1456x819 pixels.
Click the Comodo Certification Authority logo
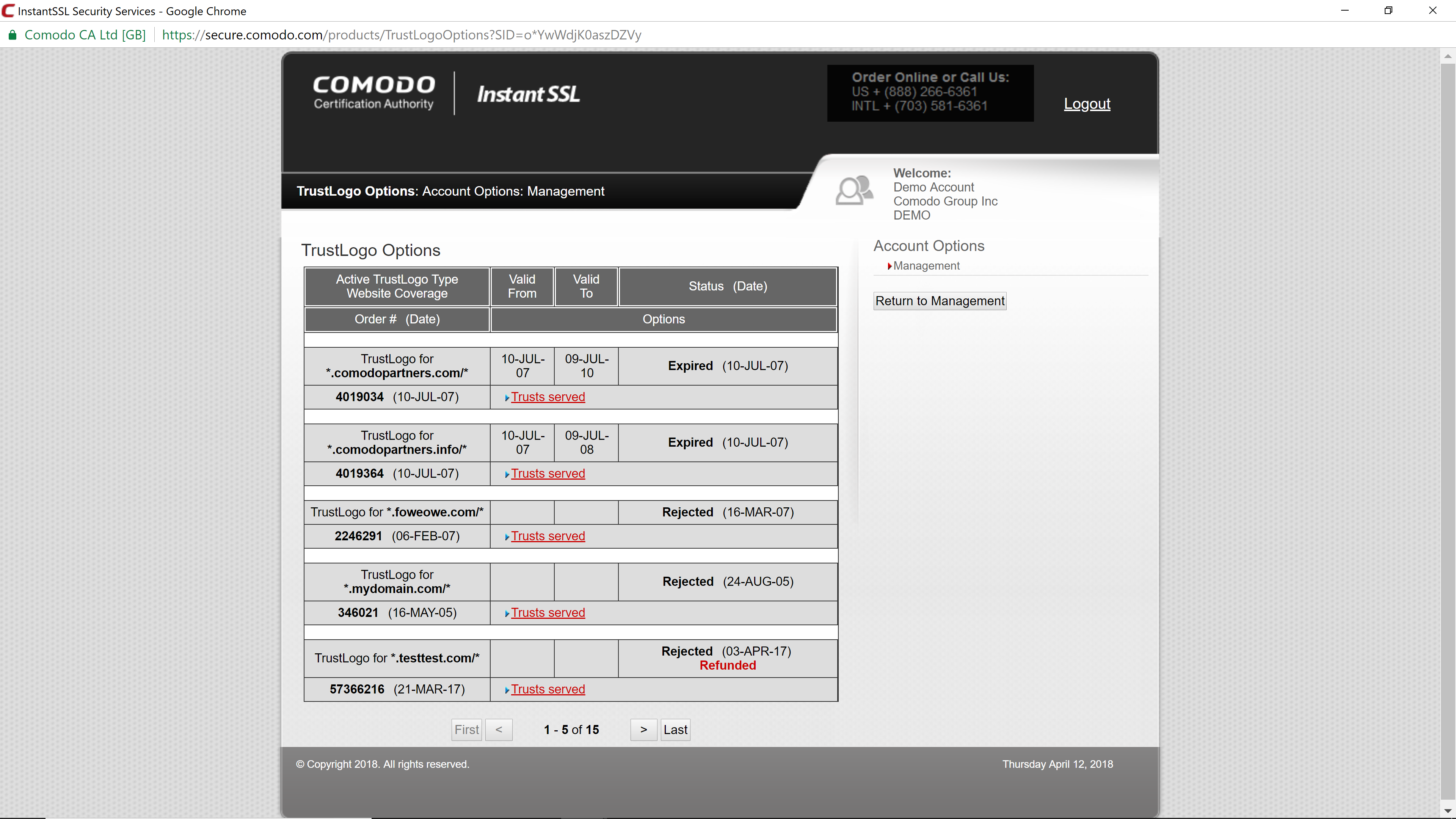click(373, 92)
